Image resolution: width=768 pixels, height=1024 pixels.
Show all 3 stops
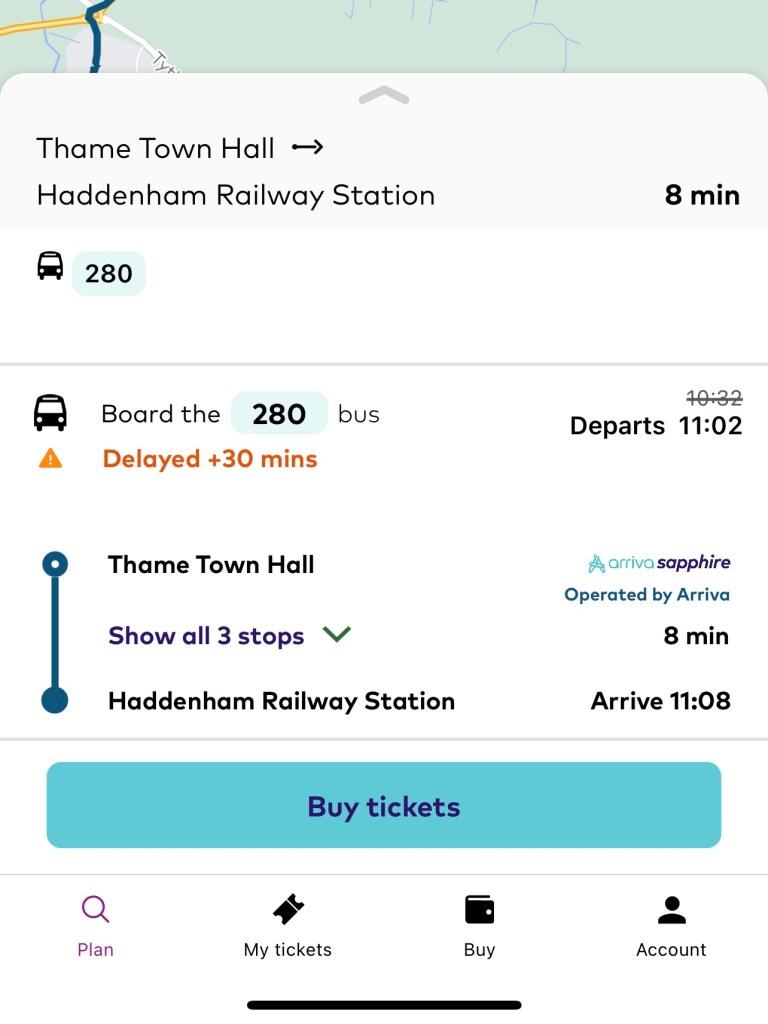coord(206,636)
